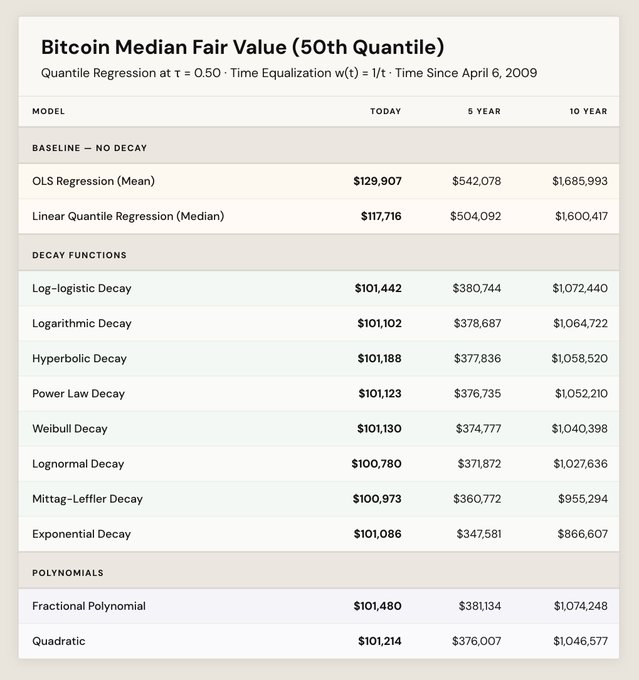The image size is (639, 680).
Task: Click the MODEL column header
Action: pyautogui.click(x=48, y=111)
